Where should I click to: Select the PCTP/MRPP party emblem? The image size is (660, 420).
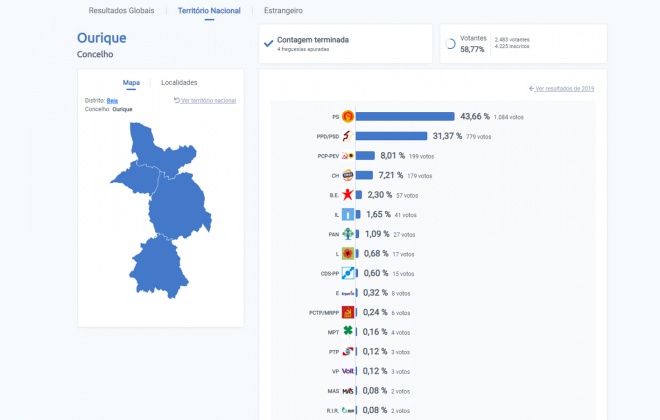(348, 312)
